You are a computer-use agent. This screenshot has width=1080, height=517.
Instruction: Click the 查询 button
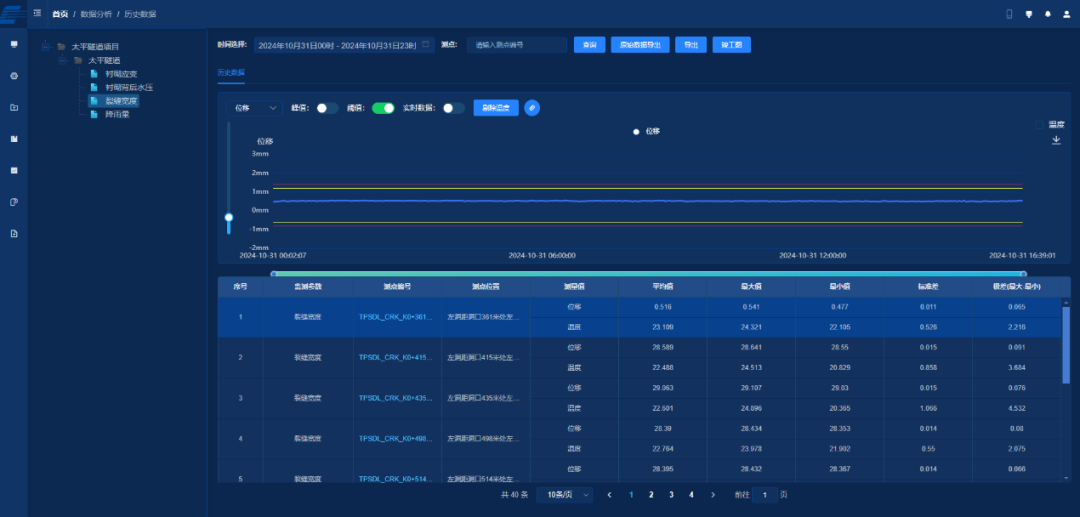pos(589,45)
